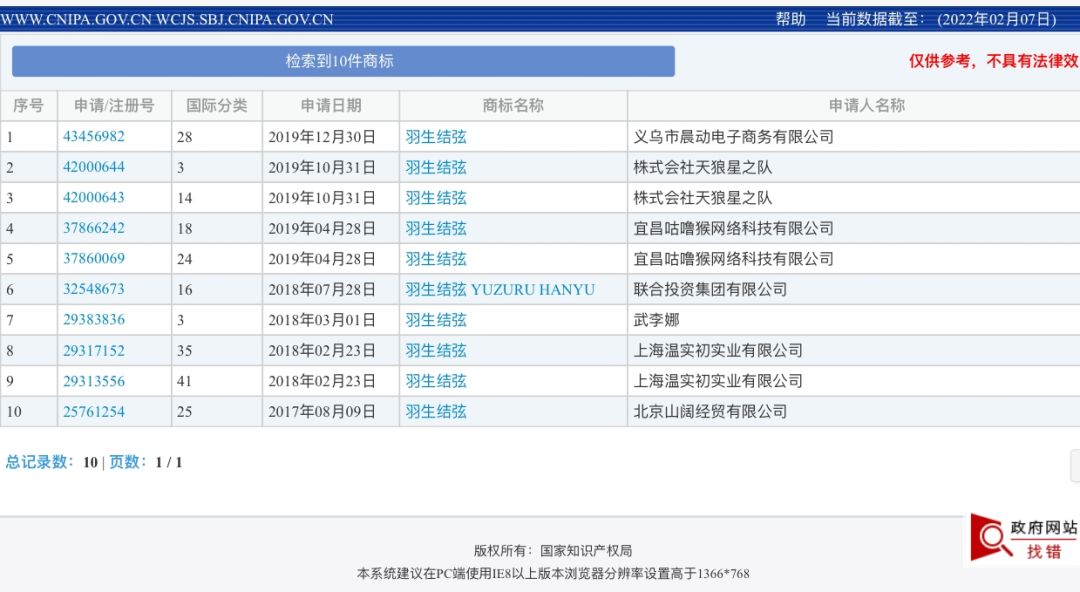The height and width of the screenshot is (592, 1080).
Task: Open registration number 32548673
Action: coord(94,289)
